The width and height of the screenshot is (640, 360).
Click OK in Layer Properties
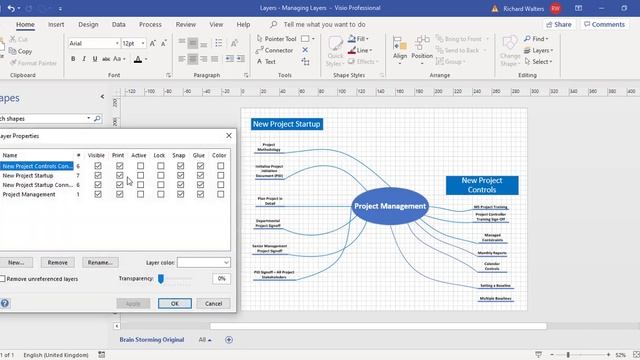coord(175,303)
